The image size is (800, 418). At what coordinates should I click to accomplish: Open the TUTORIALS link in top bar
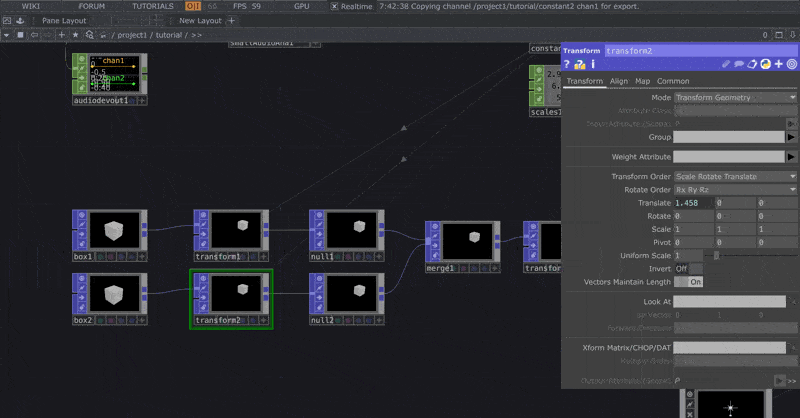(x=152, y=6)
